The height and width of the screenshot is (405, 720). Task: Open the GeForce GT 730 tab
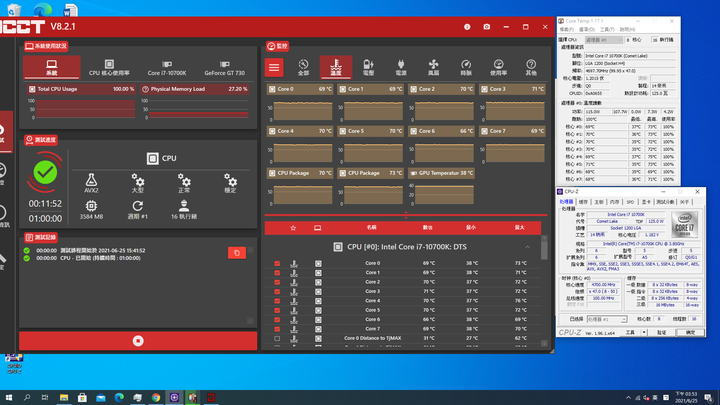pos(225,68)
